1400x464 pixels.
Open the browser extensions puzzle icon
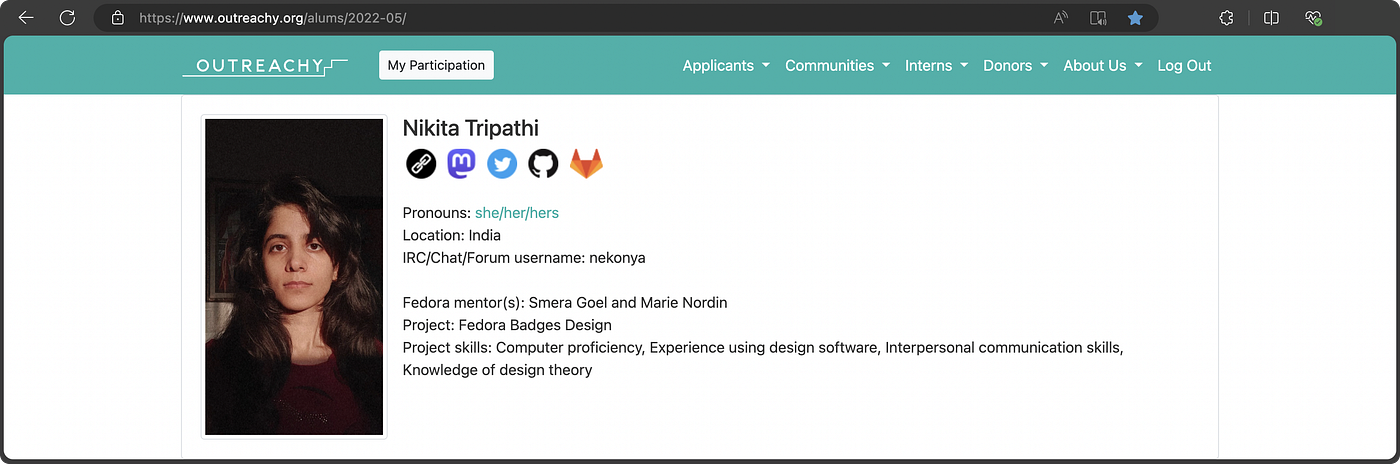point(1226,18)
